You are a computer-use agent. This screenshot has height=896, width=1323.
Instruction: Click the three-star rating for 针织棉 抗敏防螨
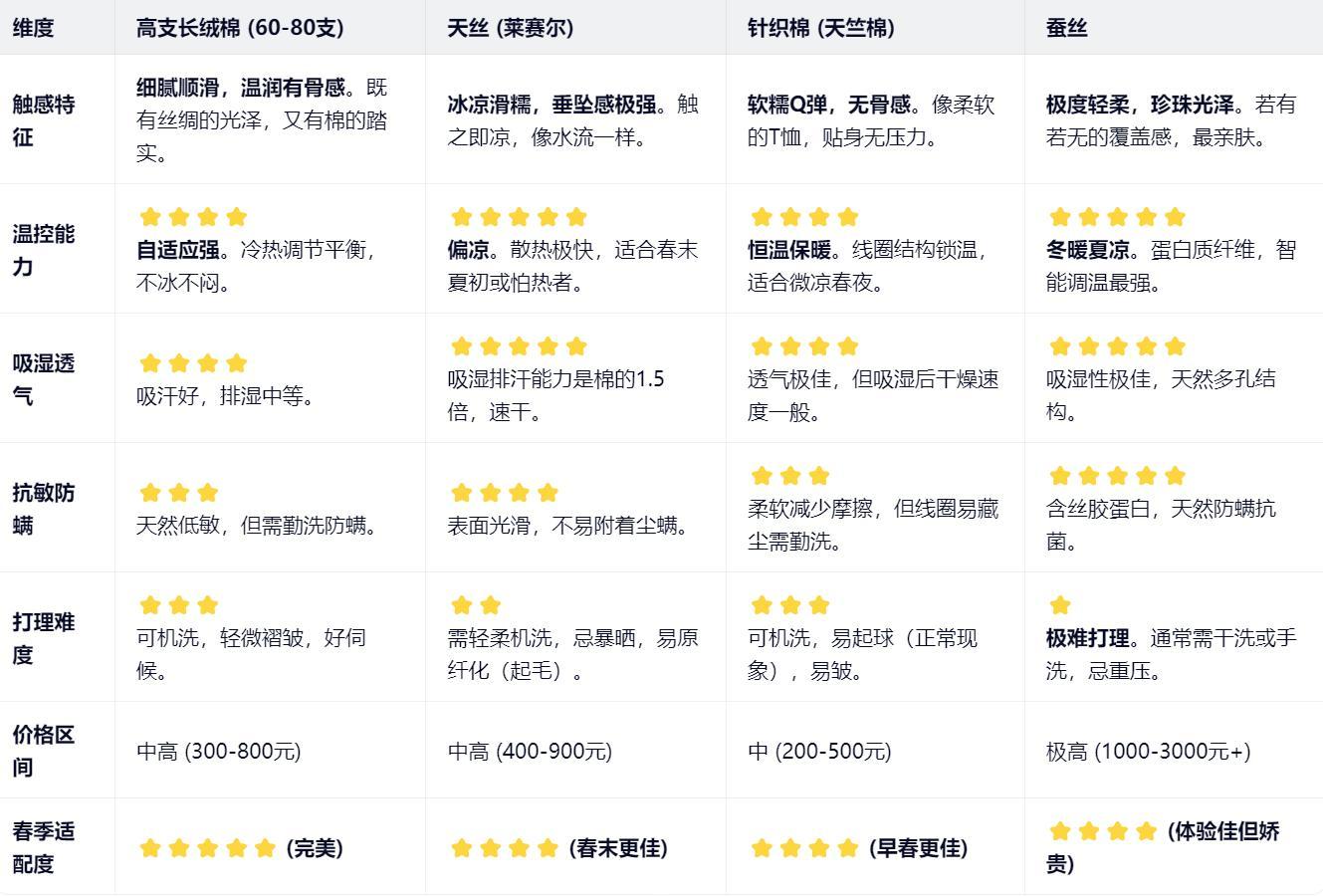(x=790, y=476)
